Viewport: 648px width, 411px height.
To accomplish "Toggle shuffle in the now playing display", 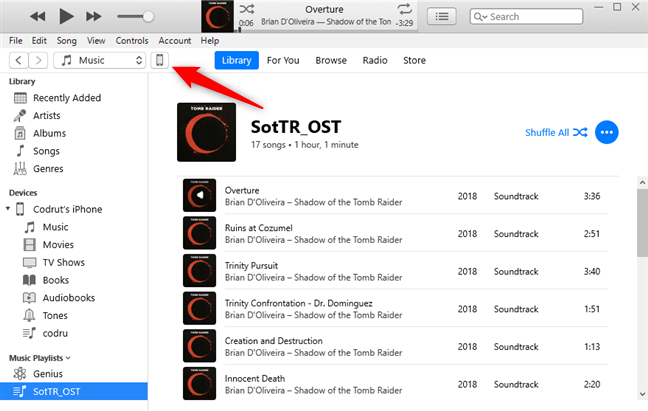I will 247,9.
